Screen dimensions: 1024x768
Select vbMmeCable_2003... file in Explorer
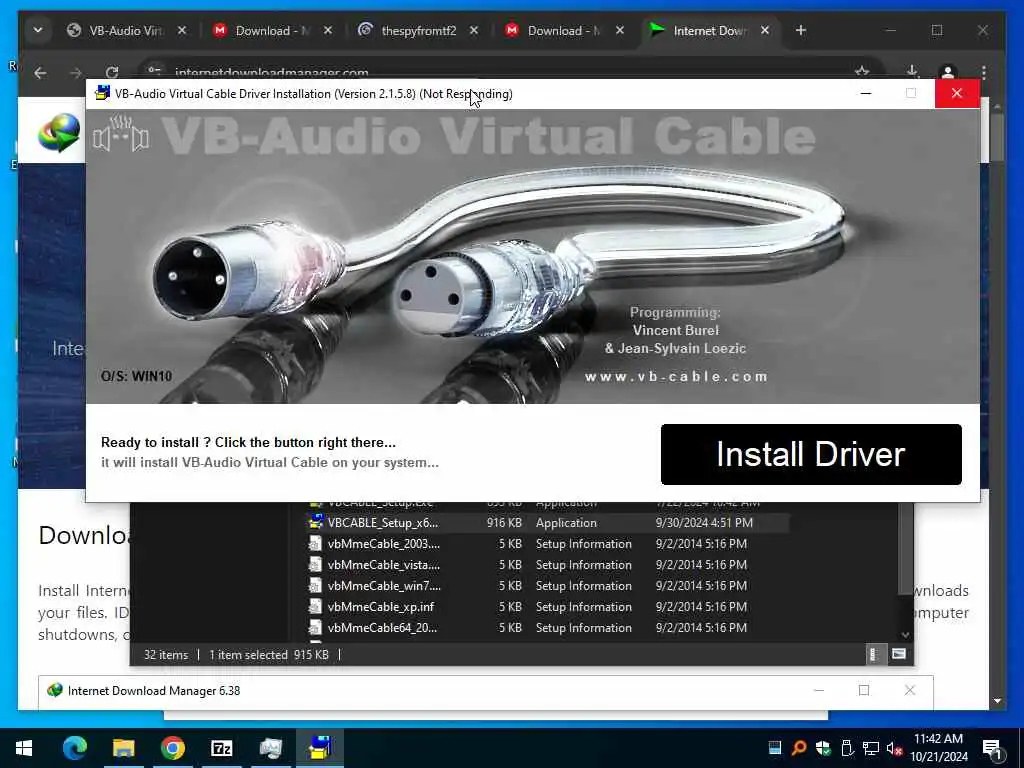coord(384,543)
